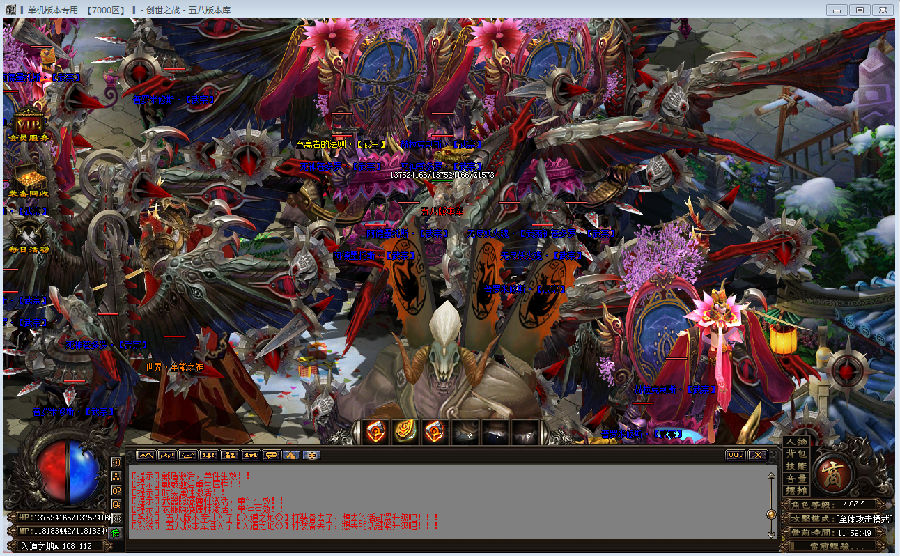Screen dimensions: 900x556
Task: Use the golden swirl skill in hotbar
Action: pyautogui.click(x=405, y=431)
